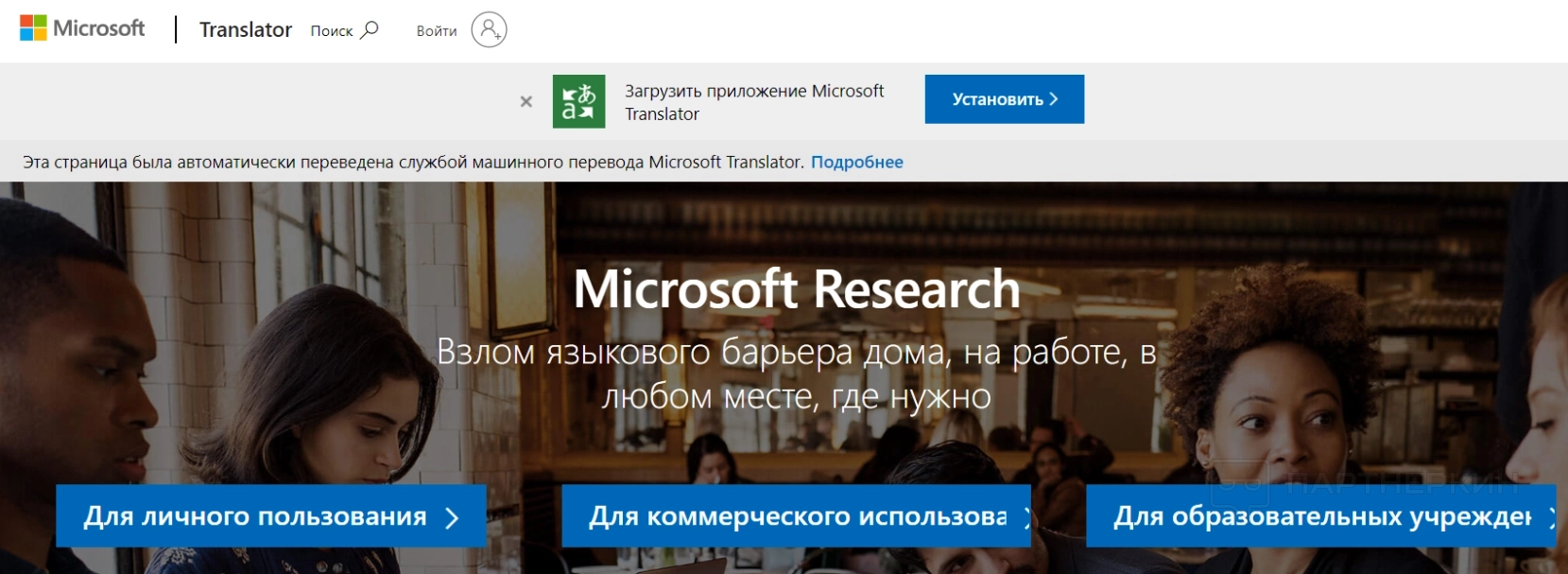Dismiss the app download banner
This screenshot has height=574, width=1568.
point(526,101)
